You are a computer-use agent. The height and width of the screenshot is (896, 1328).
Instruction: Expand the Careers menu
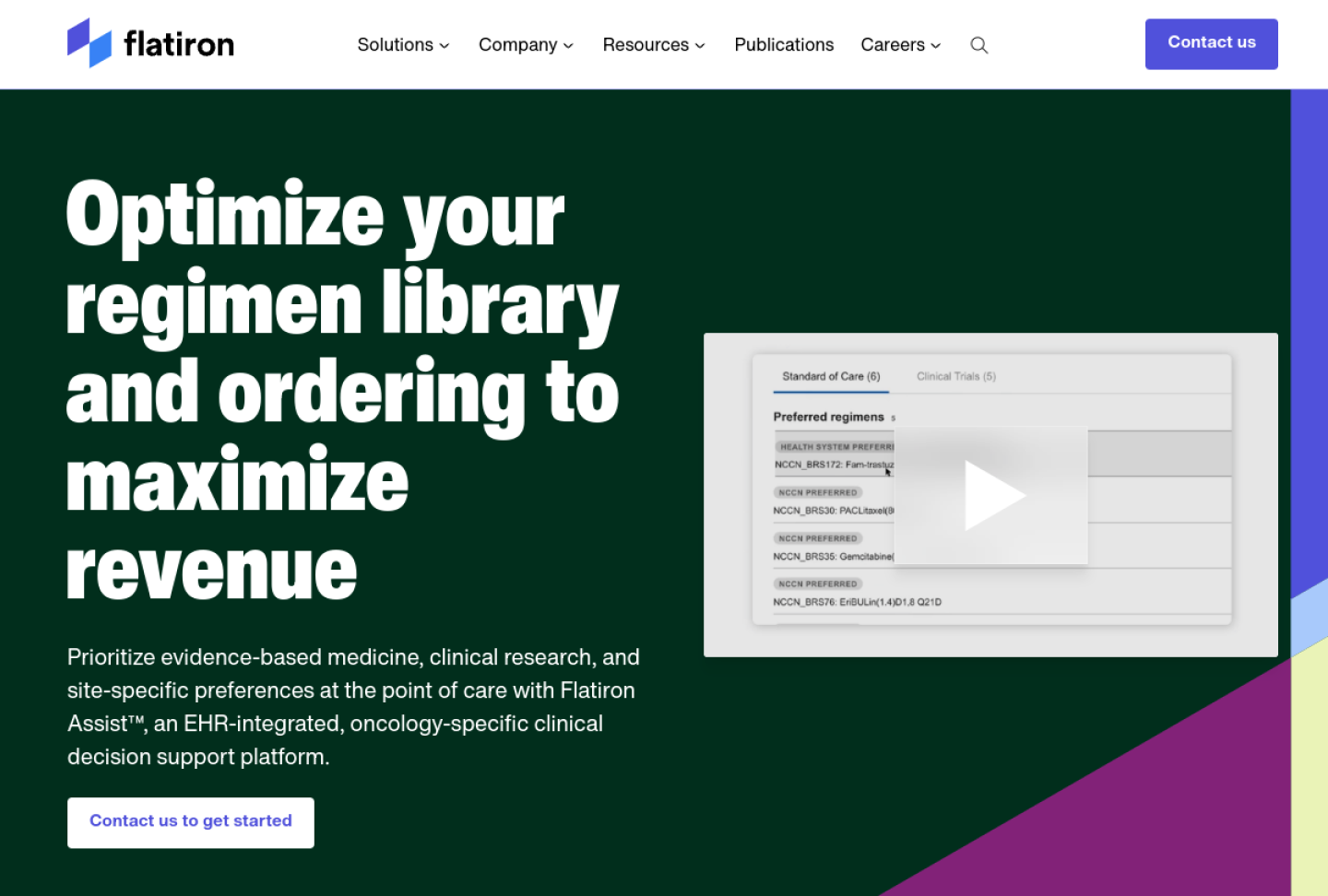click(901, 45)
